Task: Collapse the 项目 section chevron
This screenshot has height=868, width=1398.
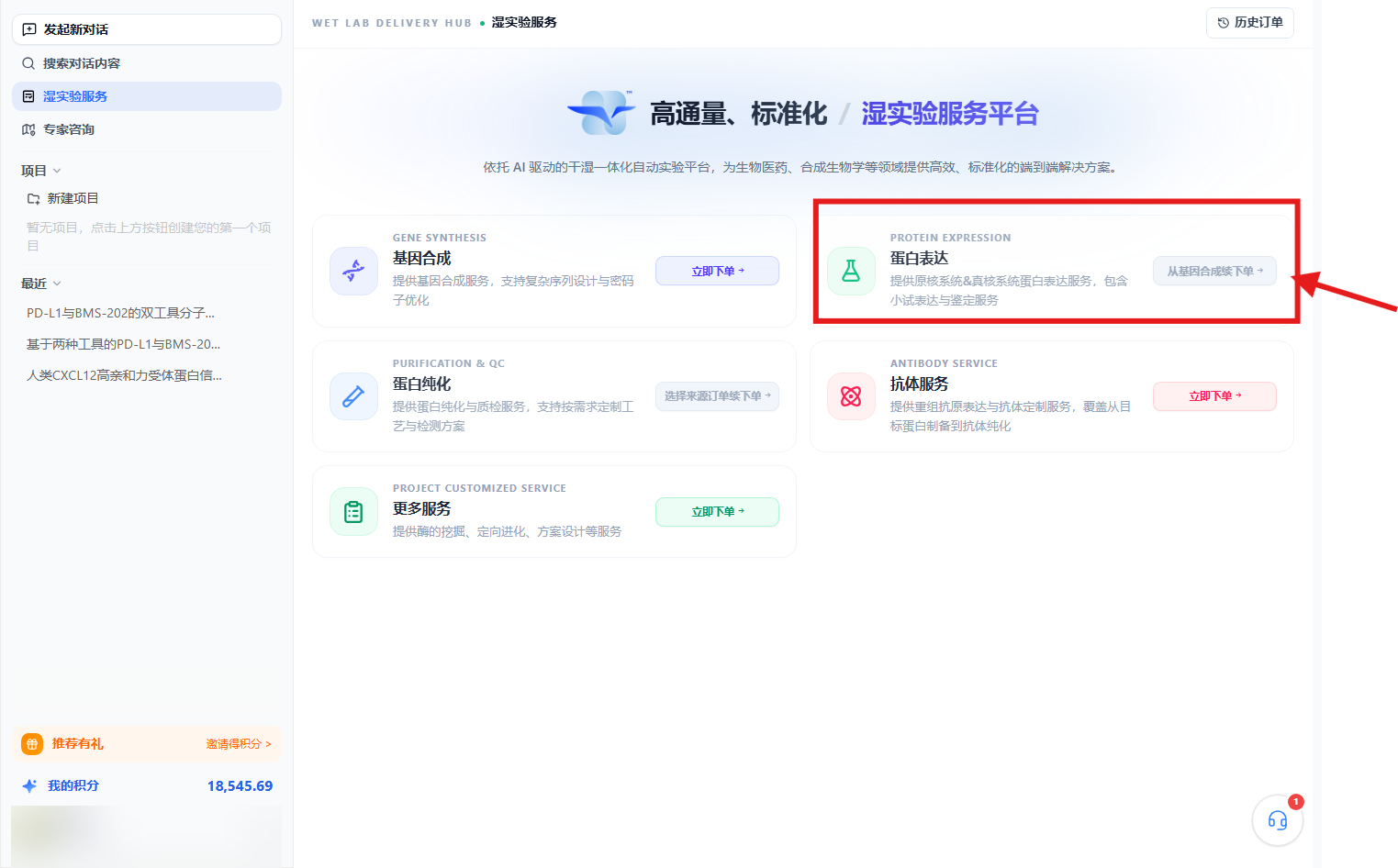Action: point(57,171)
